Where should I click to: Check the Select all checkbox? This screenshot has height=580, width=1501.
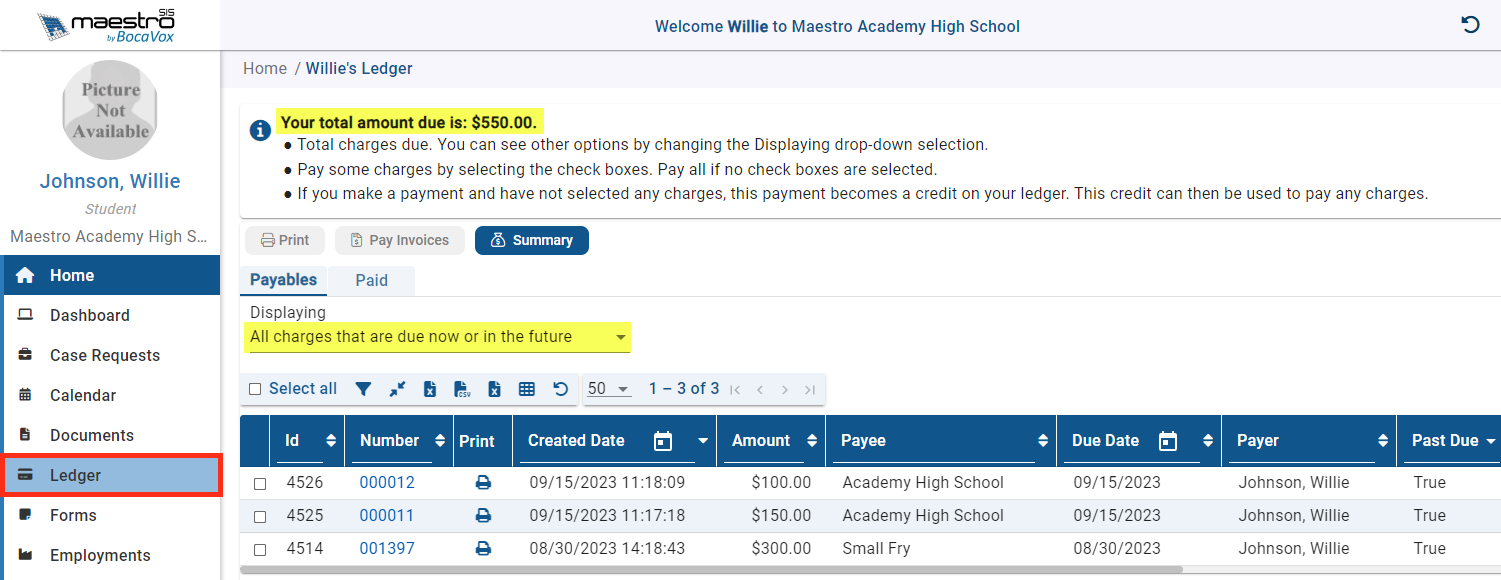pos(255,389)
